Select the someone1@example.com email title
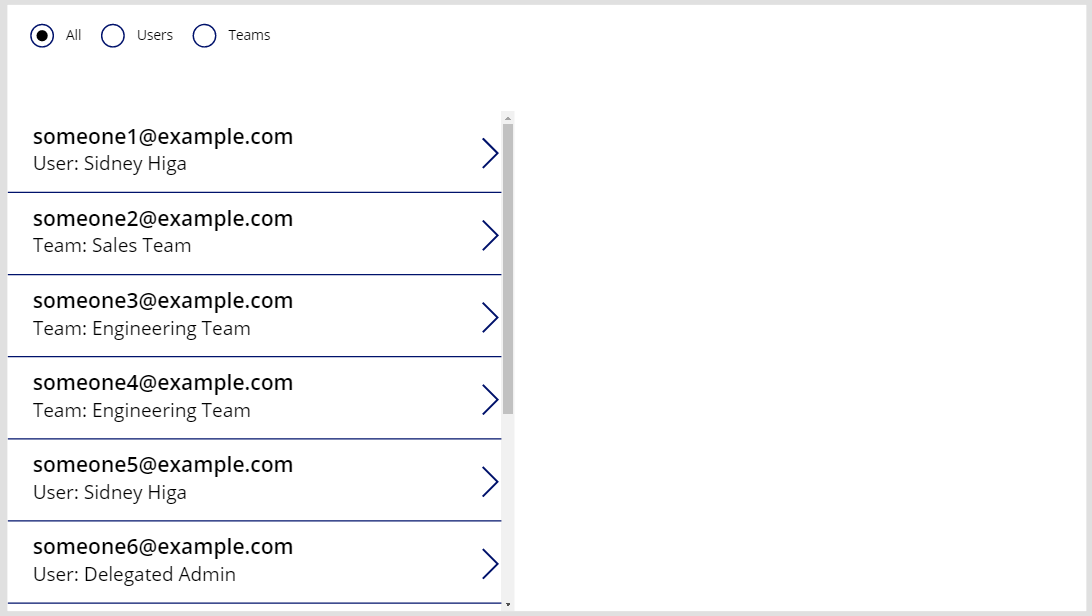The width and height of the screenshot is (1092, 616). (x=163, y=136)
